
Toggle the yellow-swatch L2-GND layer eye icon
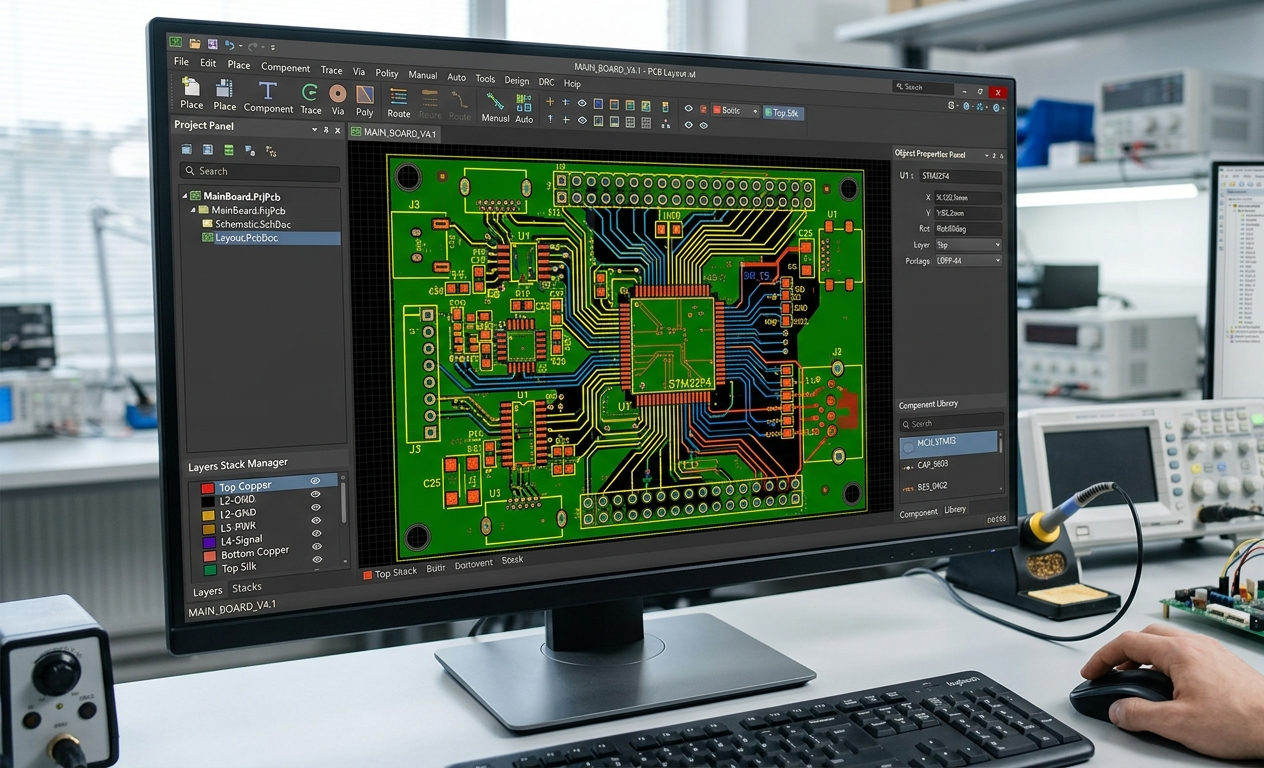pyautogui.click(x=316, y=507)
